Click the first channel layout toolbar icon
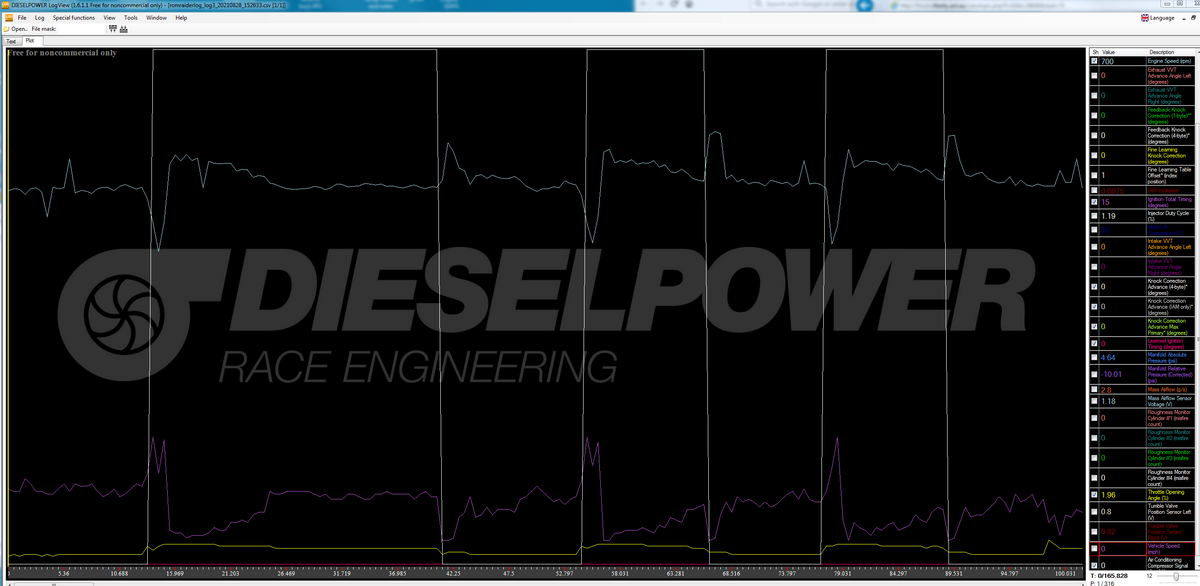This screenshot has height=586, width=1200. click(x=112, y=29)
